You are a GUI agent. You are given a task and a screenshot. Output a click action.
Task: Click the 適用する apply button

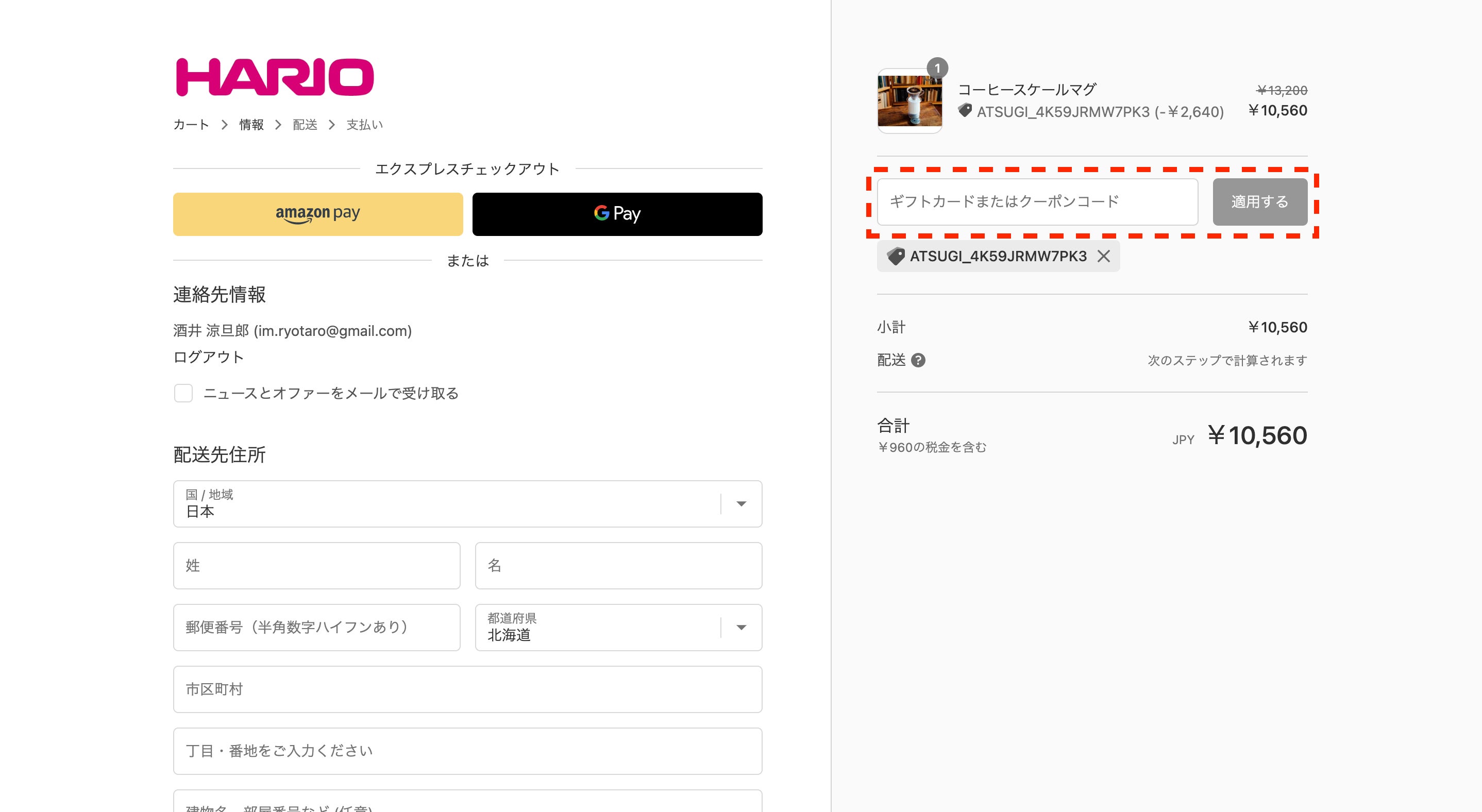tap(1259, 202)
